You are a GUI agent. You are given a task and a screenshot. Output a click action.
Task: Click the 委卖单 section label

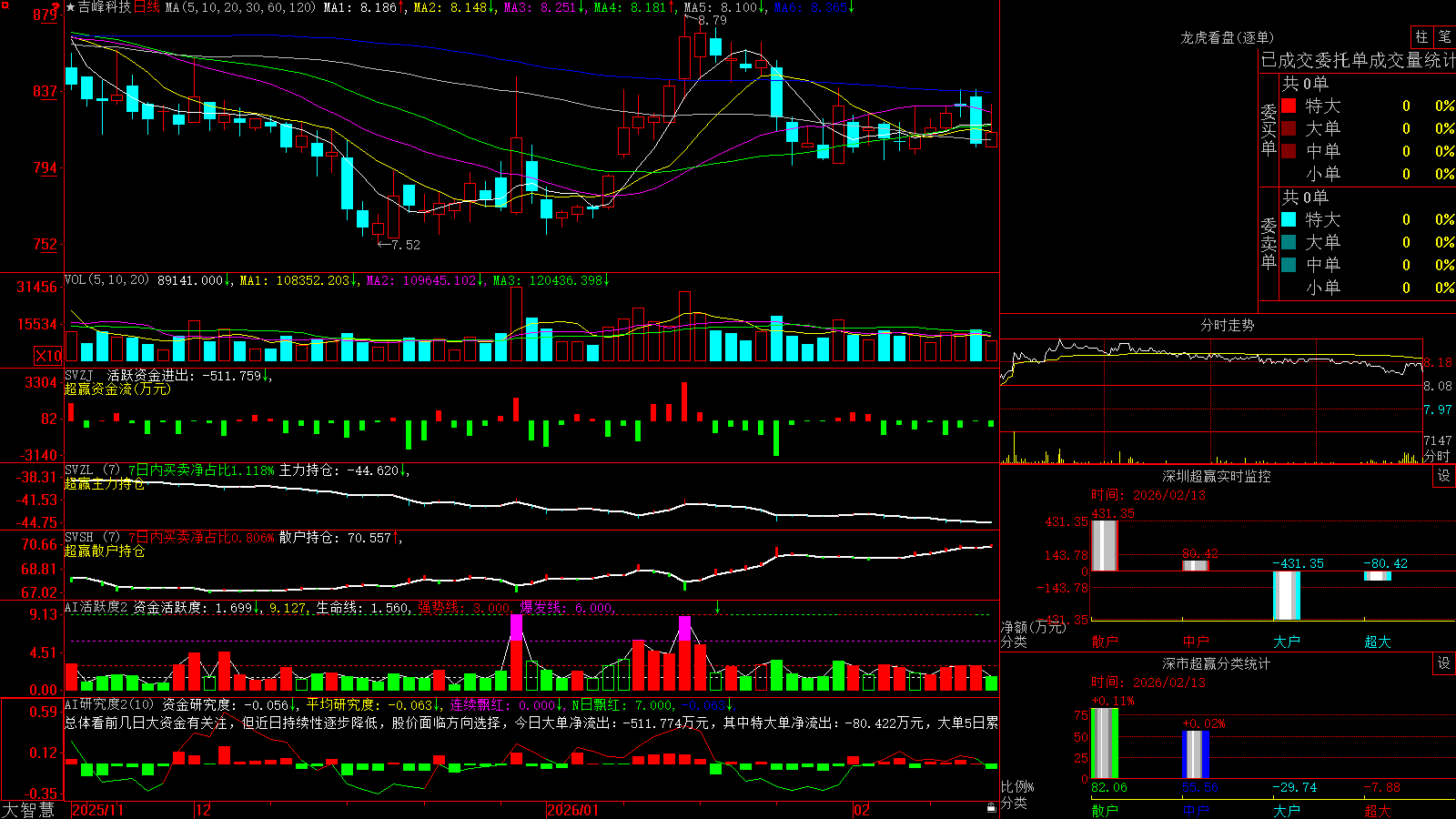(x=1269, y=242)
